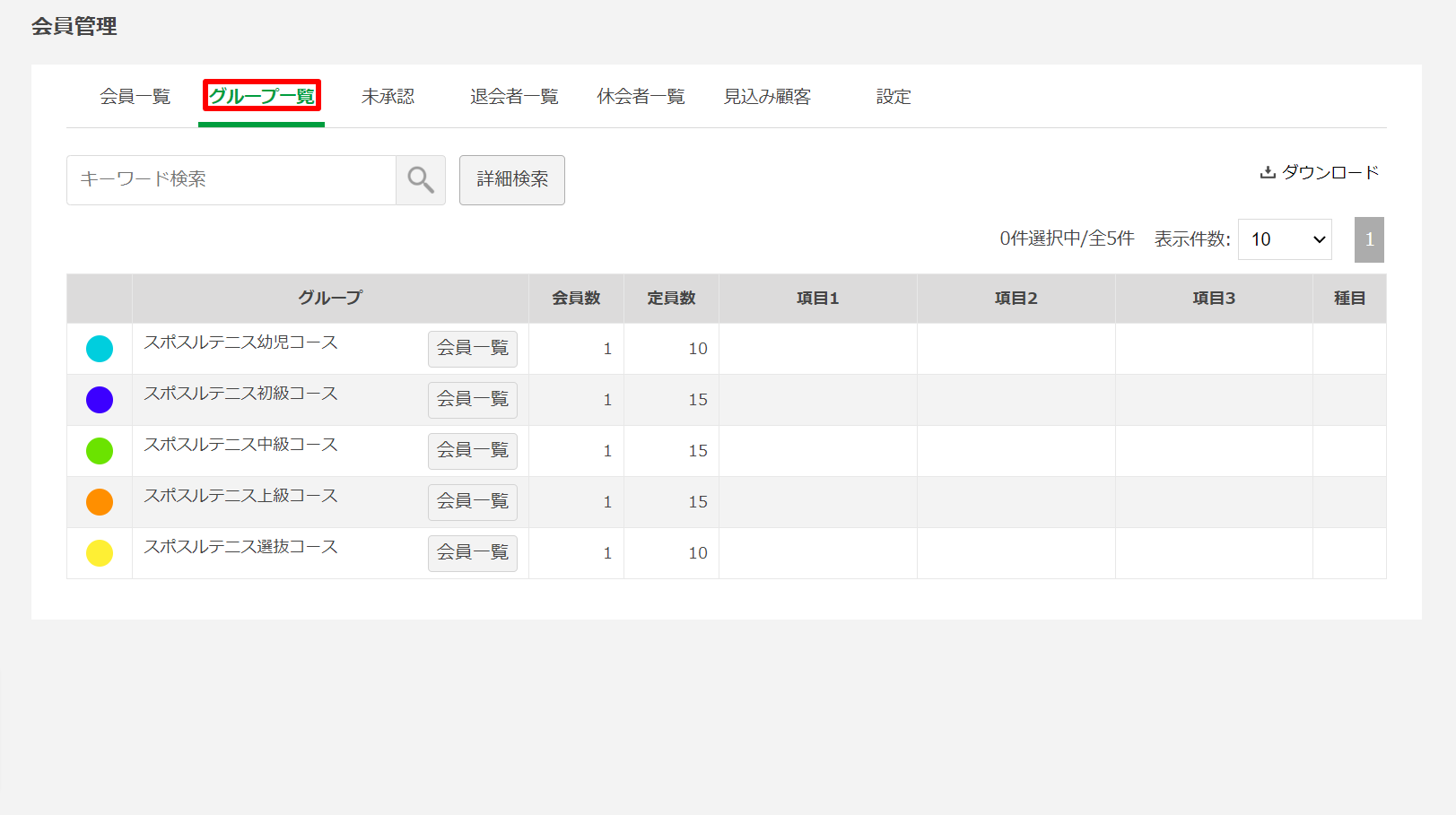Click the 項目2 column header
The height and width of the screenshot is (815, 1456).
[1016, 298]
